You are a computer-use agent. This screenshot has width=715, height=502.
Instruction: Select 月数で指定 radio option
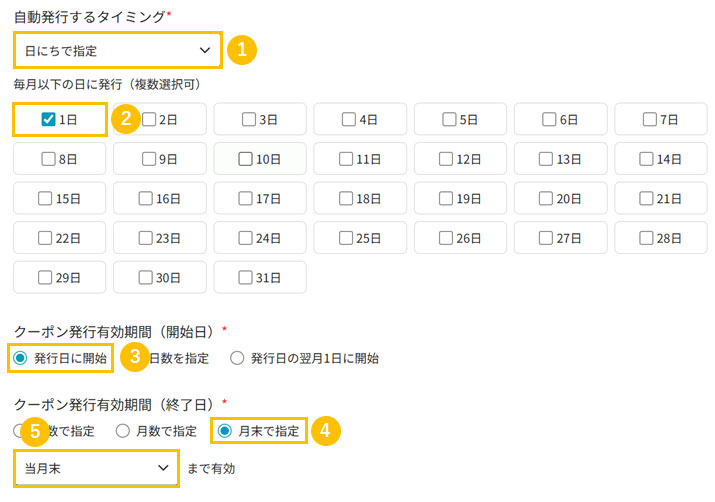(x=123, y=431)
